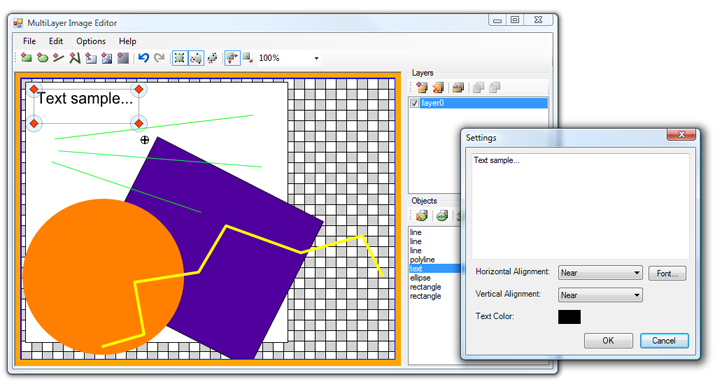Image resolution: width=722 pixels, height=389 pixels.
Task: Click the black Text Color swatch
Action: point(569,317)
